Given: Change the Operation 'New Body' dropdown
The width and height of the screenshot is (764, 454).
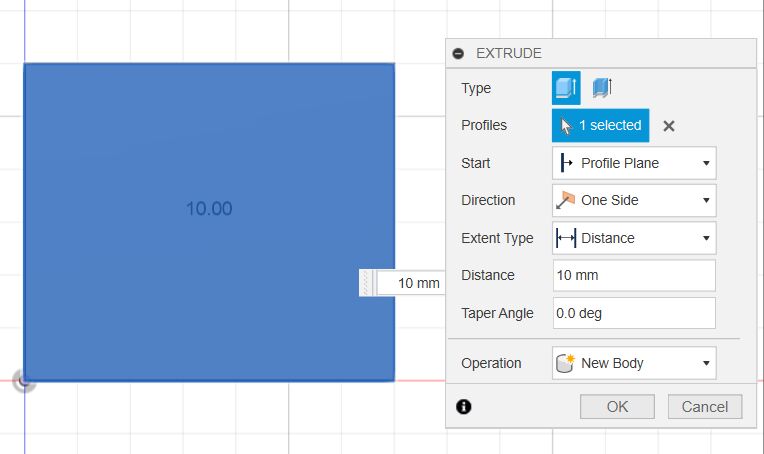Looking at the screenshot, I should tap(634, 363).
